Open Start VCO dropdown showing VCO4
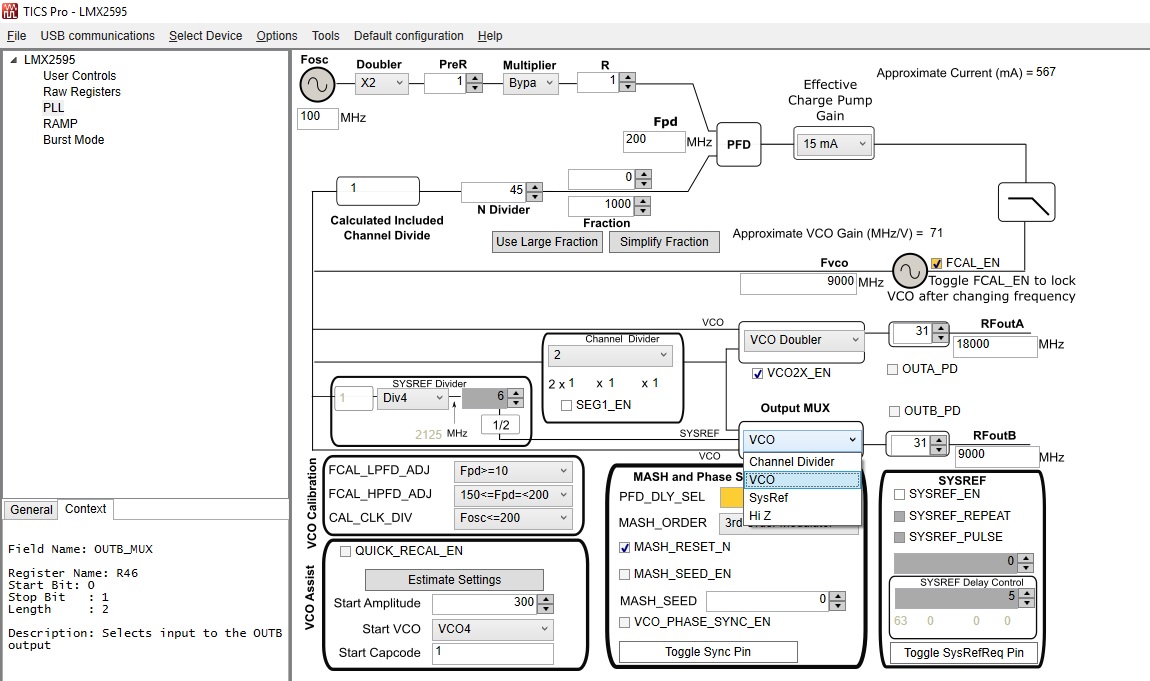 [492, 629]
